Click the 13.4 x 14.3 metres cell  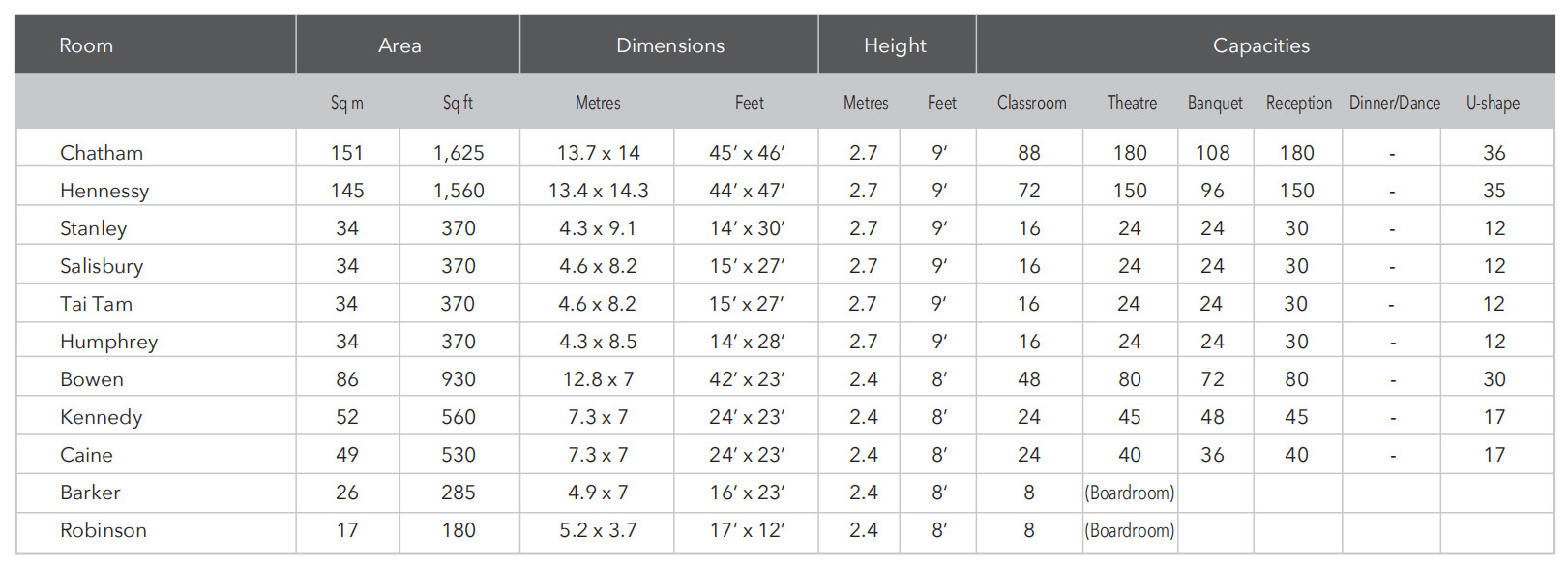[598, 191]
